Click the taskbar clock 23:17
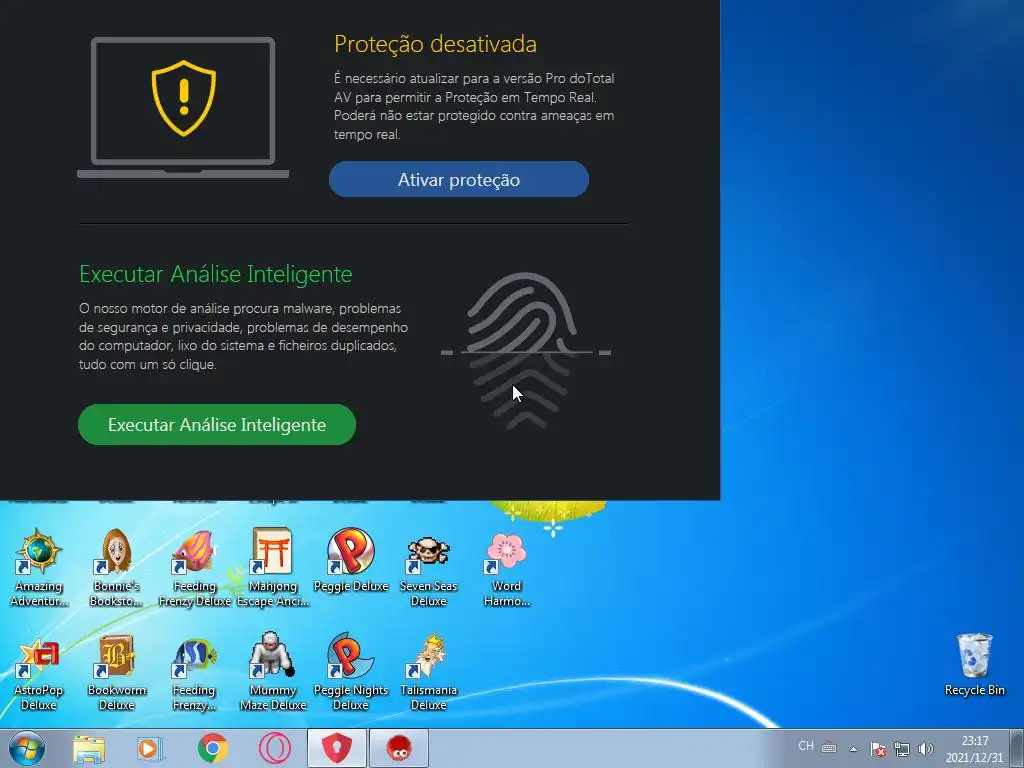1024x768 pixels. point(974,748)
